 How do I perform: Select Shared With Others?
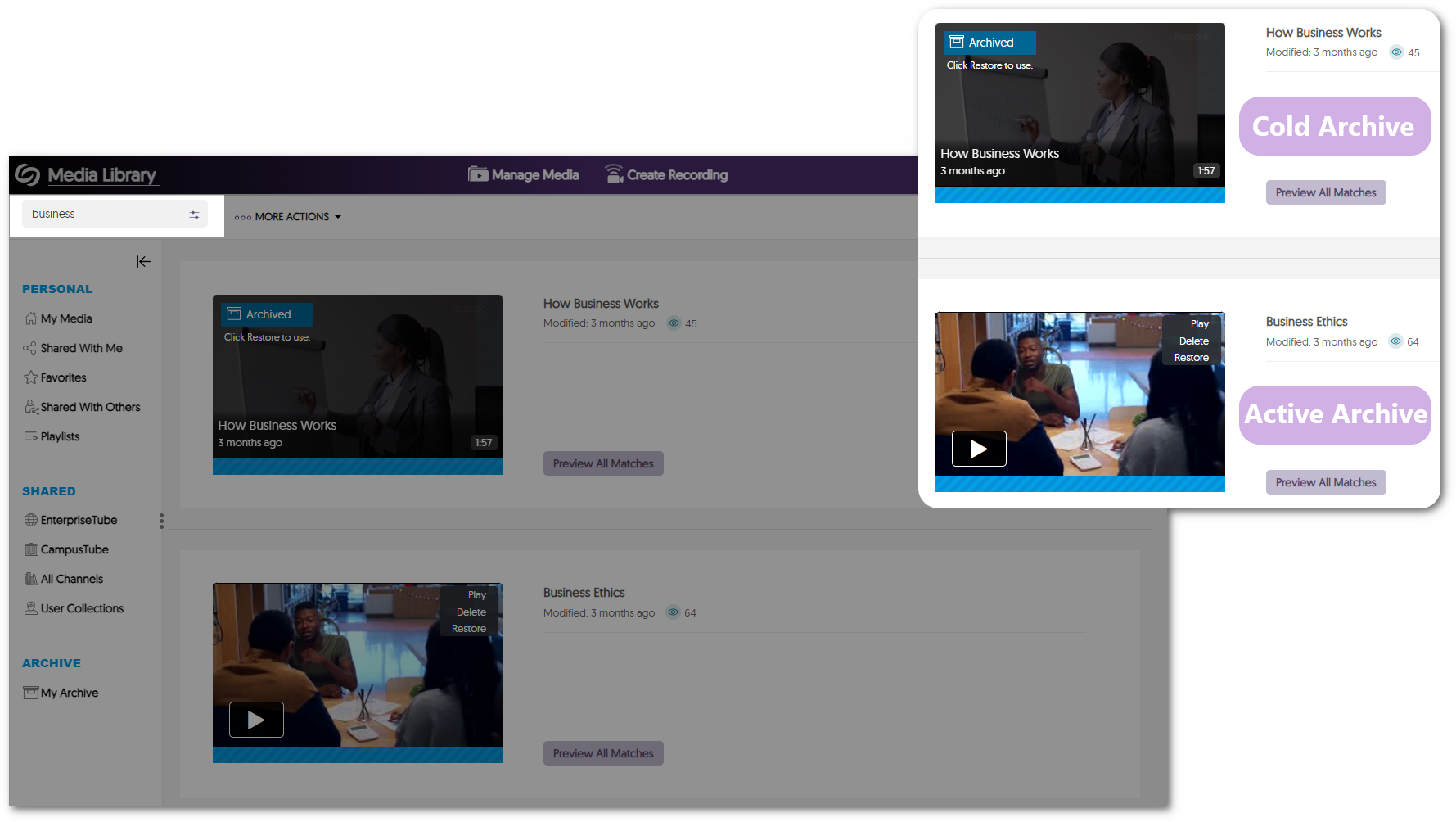click(x=90, y=407)
